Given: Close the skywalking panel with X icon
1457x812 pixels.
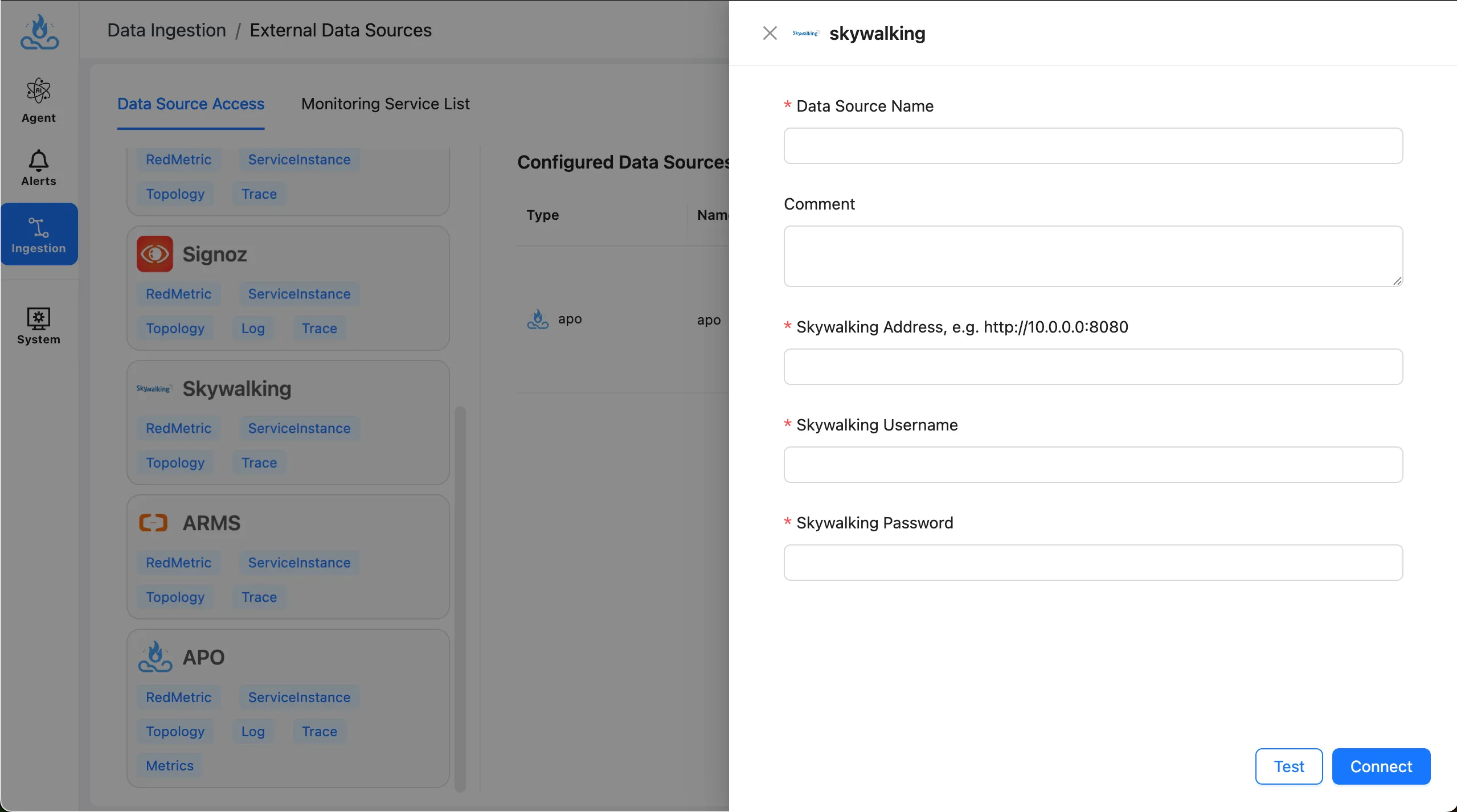Looking at the screenshot, I should click(x=770, y=33).
